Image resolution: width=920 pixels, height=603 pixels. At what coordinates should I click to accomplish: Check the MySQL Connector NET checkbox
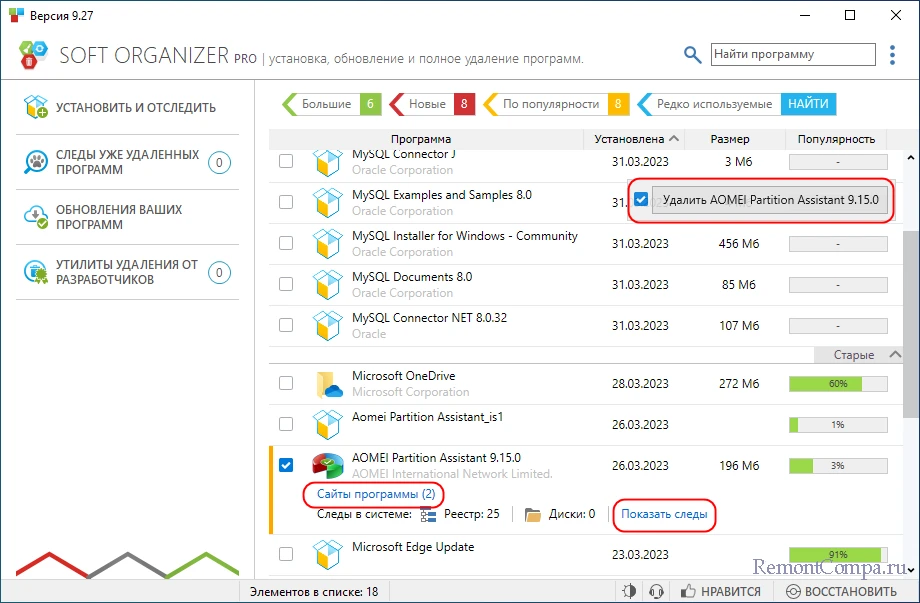click(x=286, y=326)
